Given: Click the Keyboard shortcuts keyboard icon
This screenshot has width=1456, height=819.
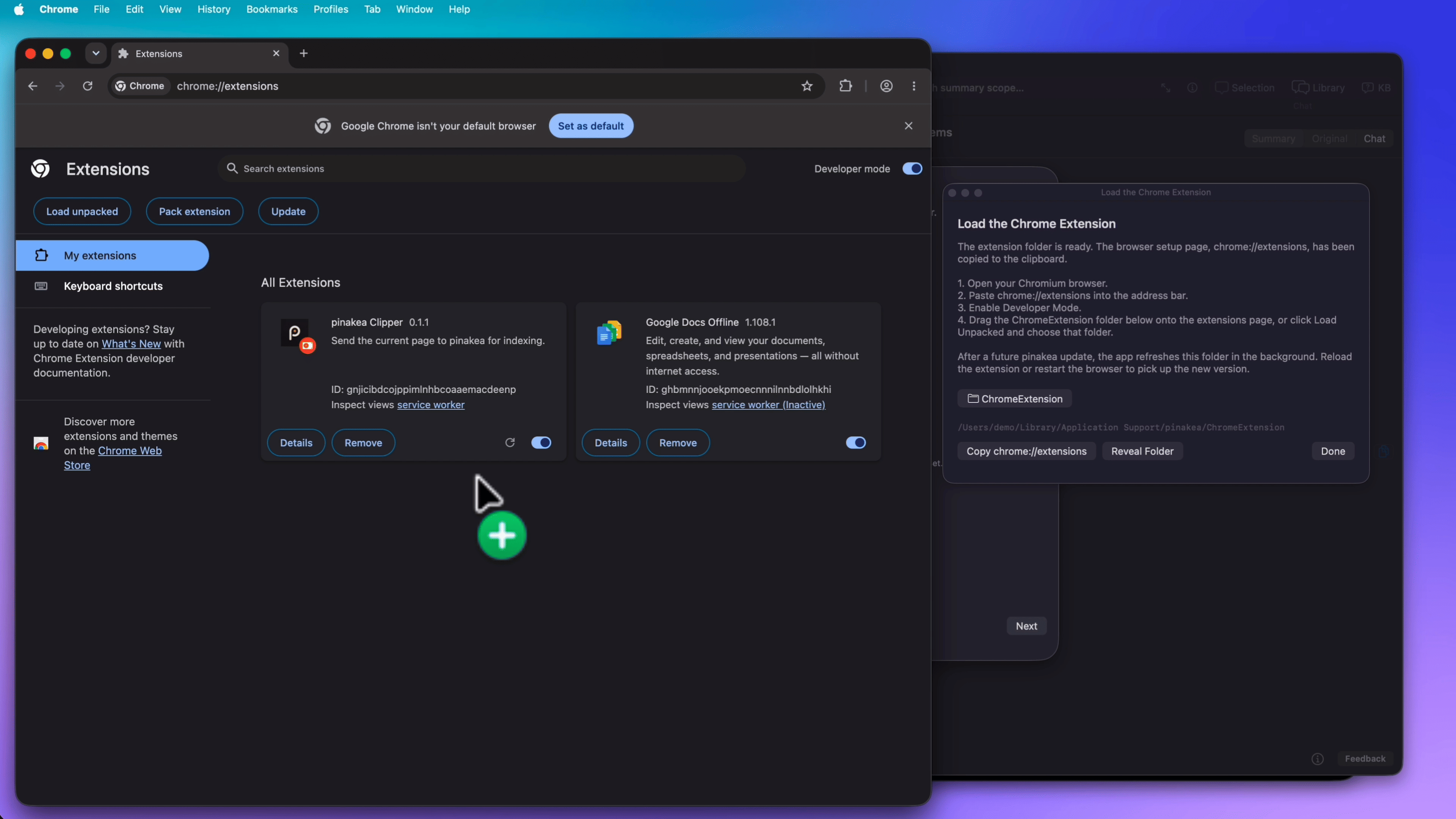Looking at the screenshot, I should pos(41,286).
